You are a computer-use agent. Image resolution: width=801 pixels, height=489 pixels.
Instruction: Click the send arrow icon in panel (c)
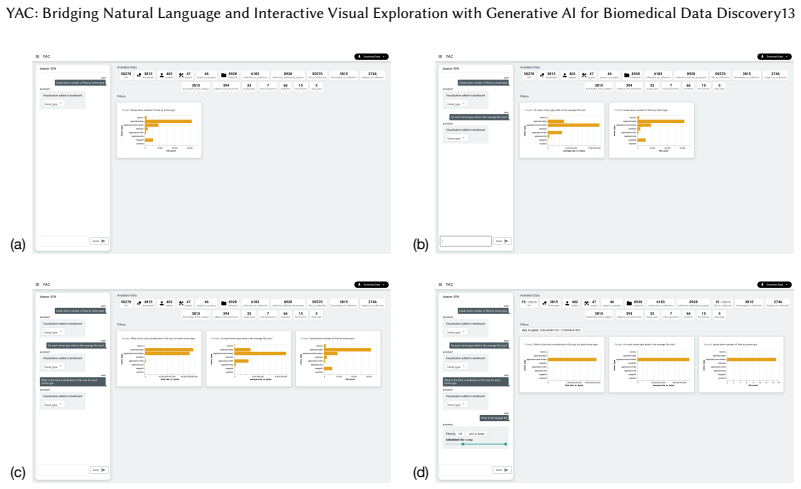103,470
